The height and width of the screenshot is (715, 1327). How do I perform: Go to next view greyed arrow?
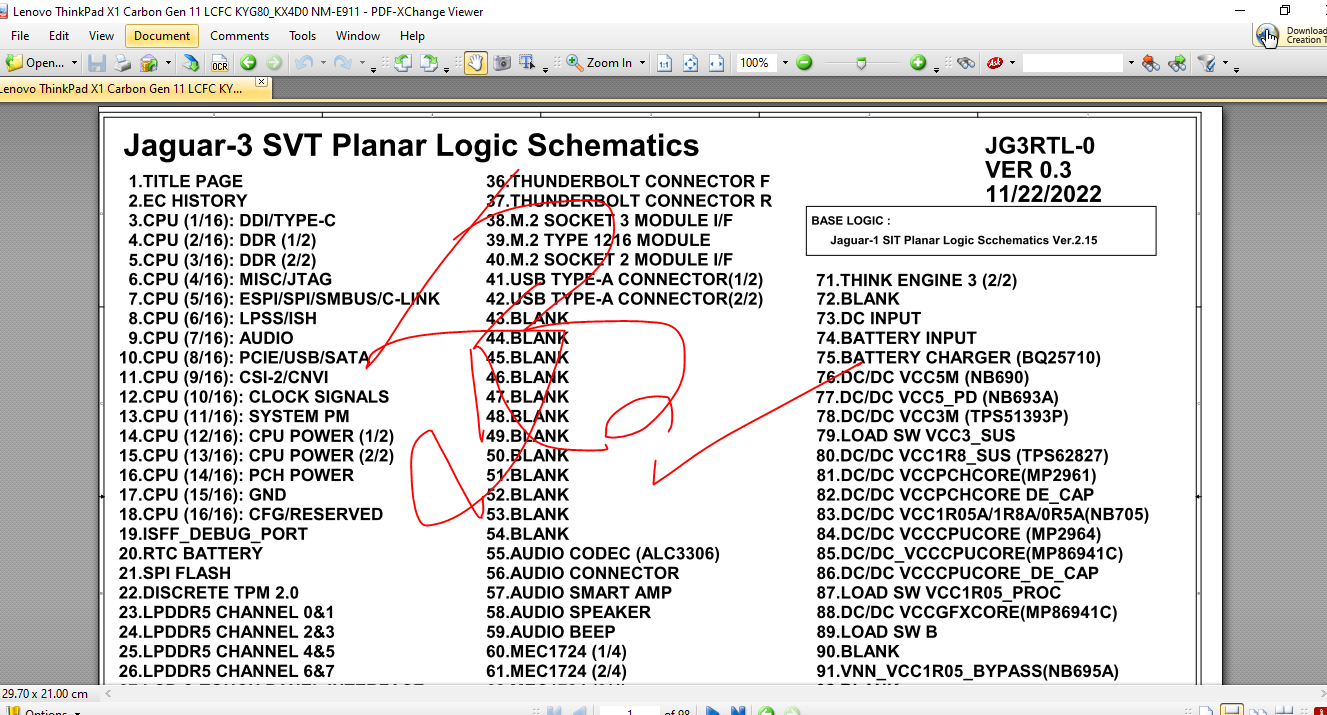pos(273,63)
